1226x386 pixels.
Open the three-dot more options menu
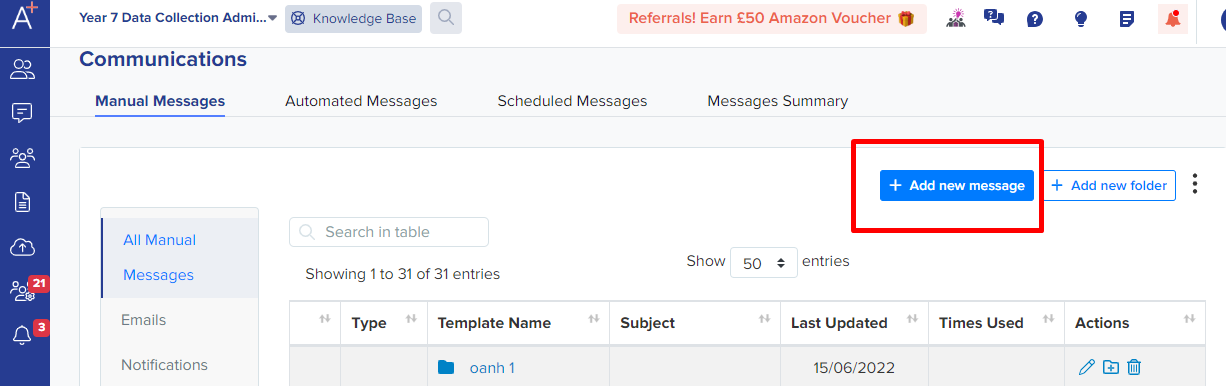pyautogui.click(x=1196, y=185)
